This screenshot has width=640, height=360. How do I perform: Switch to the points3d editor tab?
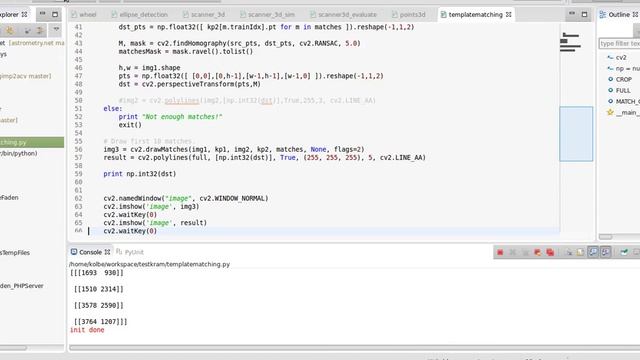point(409,15)
